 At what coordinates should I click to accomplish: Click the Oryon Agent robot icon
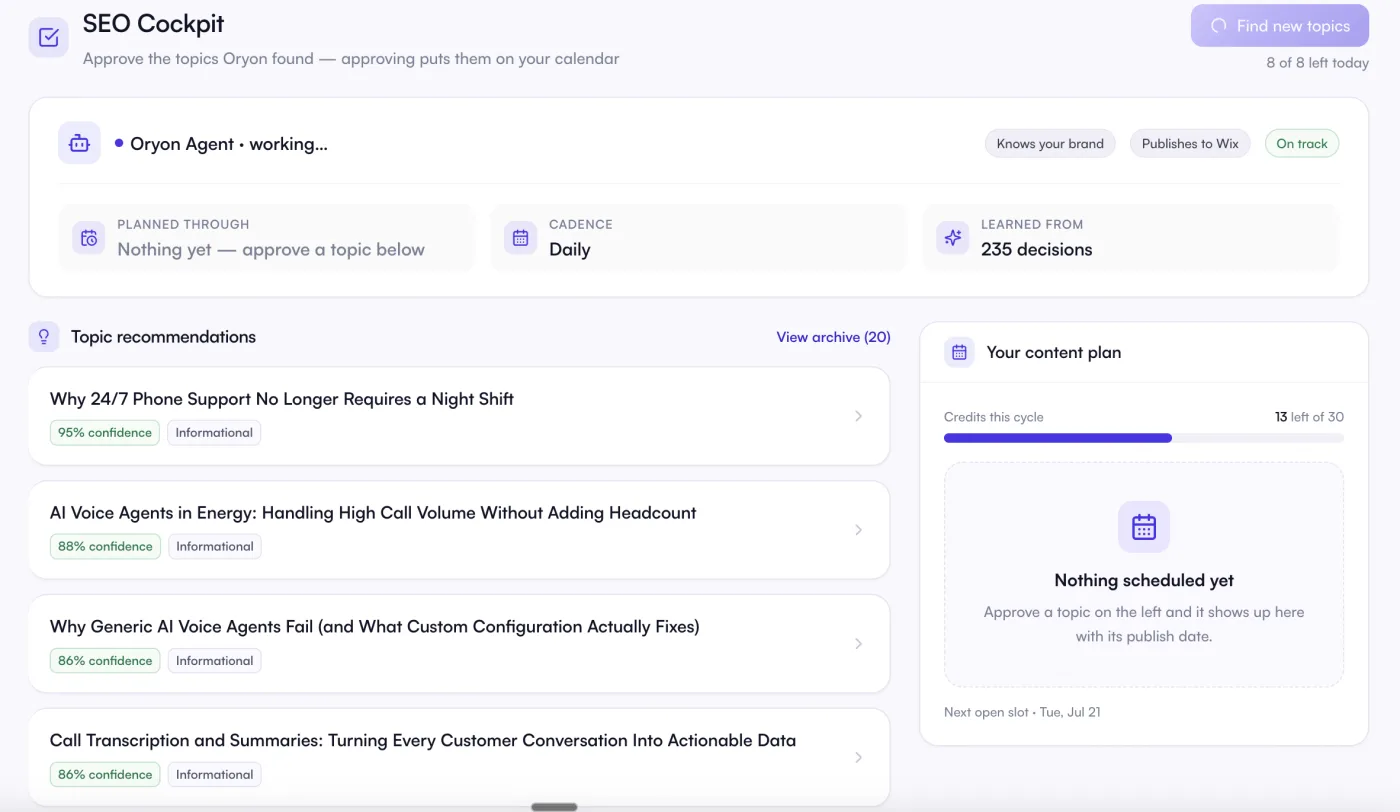[x=79, y=144]
